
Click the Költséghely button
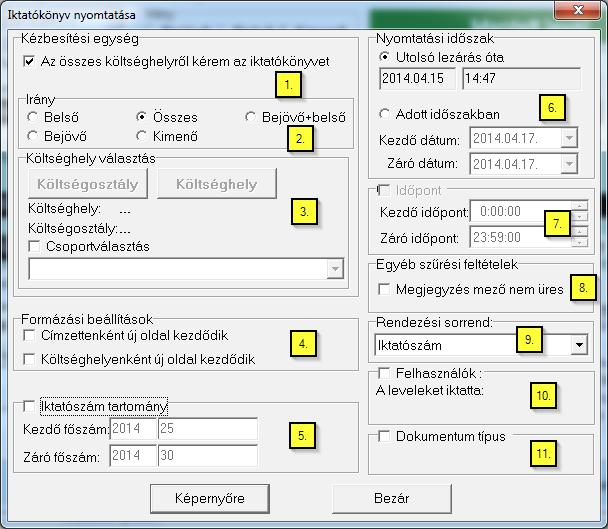pyautogui.click(x=217, y=184)
